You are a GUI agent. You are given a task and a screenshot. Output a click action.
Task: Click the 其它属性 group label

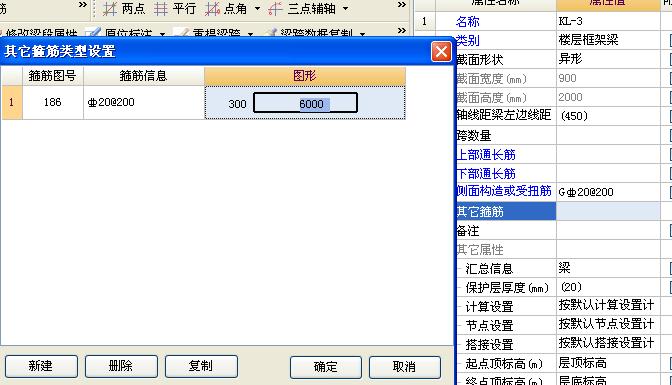[x=480, y=250]
